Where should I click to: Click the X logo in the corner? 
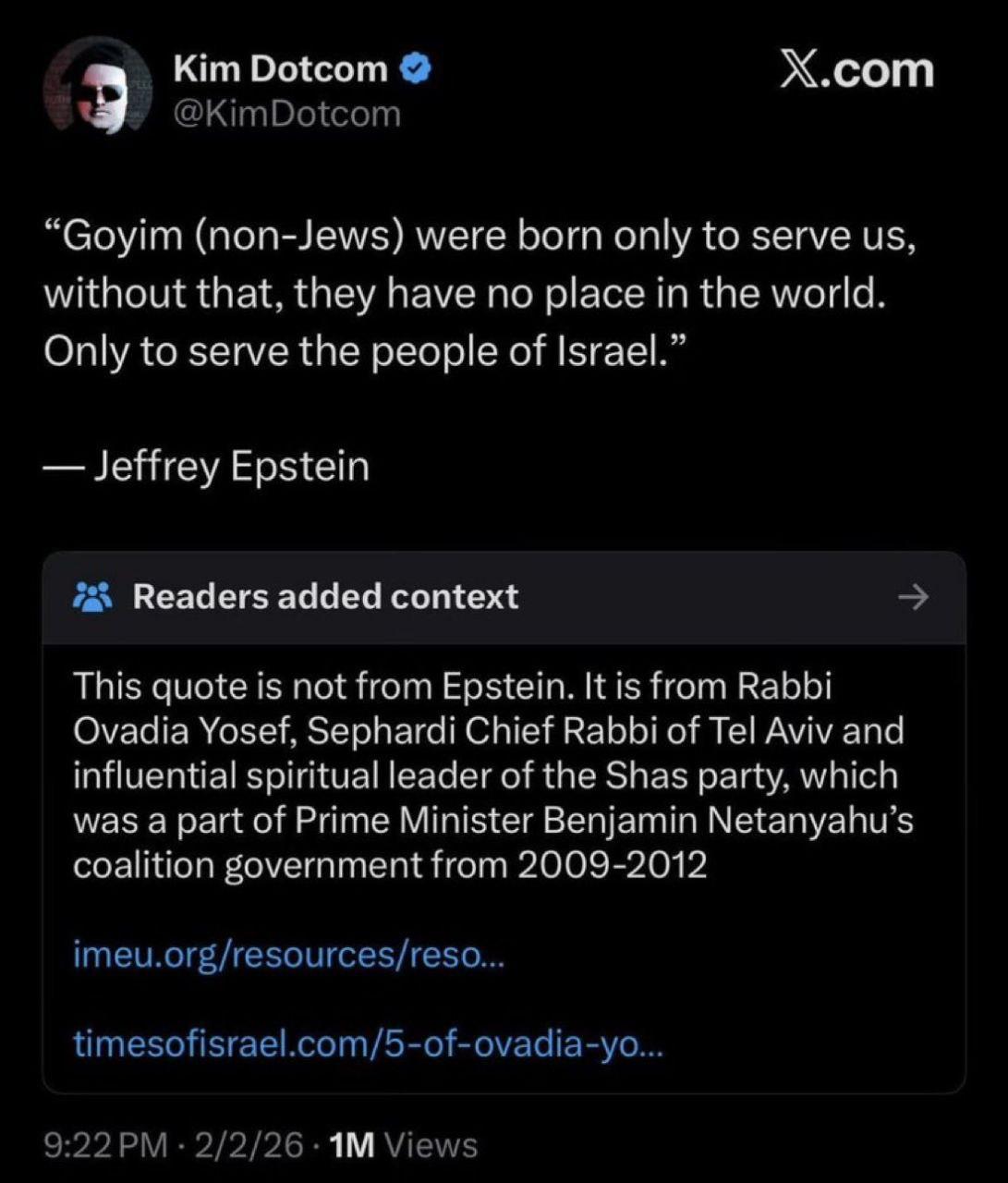(800, 71)
